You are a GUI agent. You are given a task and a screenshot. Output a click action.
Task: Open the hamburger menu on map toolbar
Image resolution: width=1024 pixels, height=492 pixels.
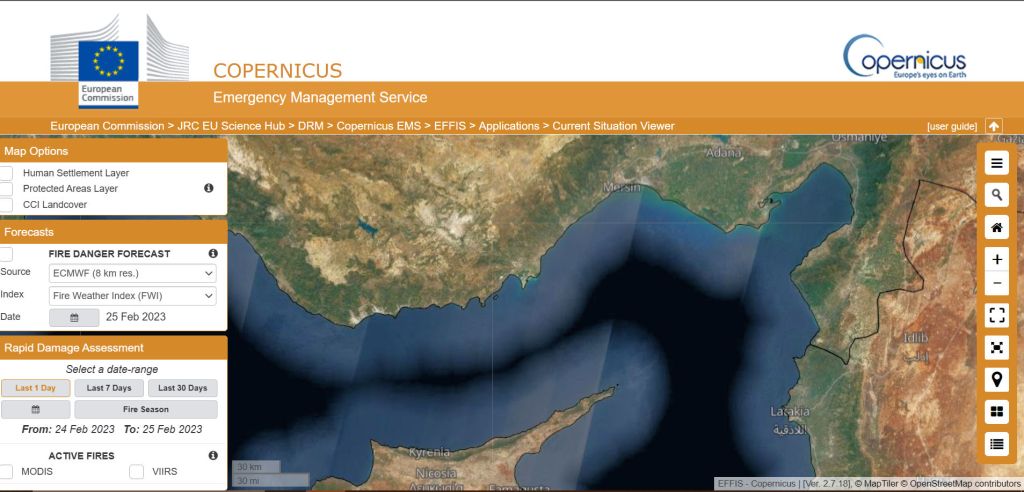(x=996, y=163)
